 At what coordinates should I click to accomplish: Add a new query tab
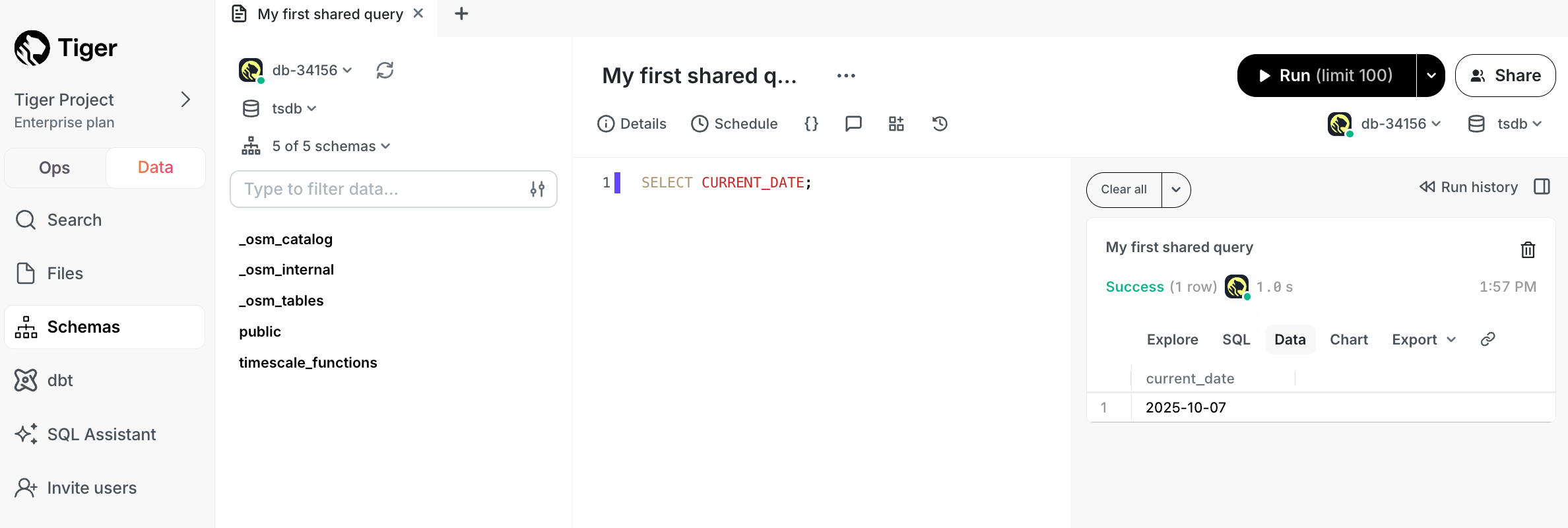coord(461,13)
